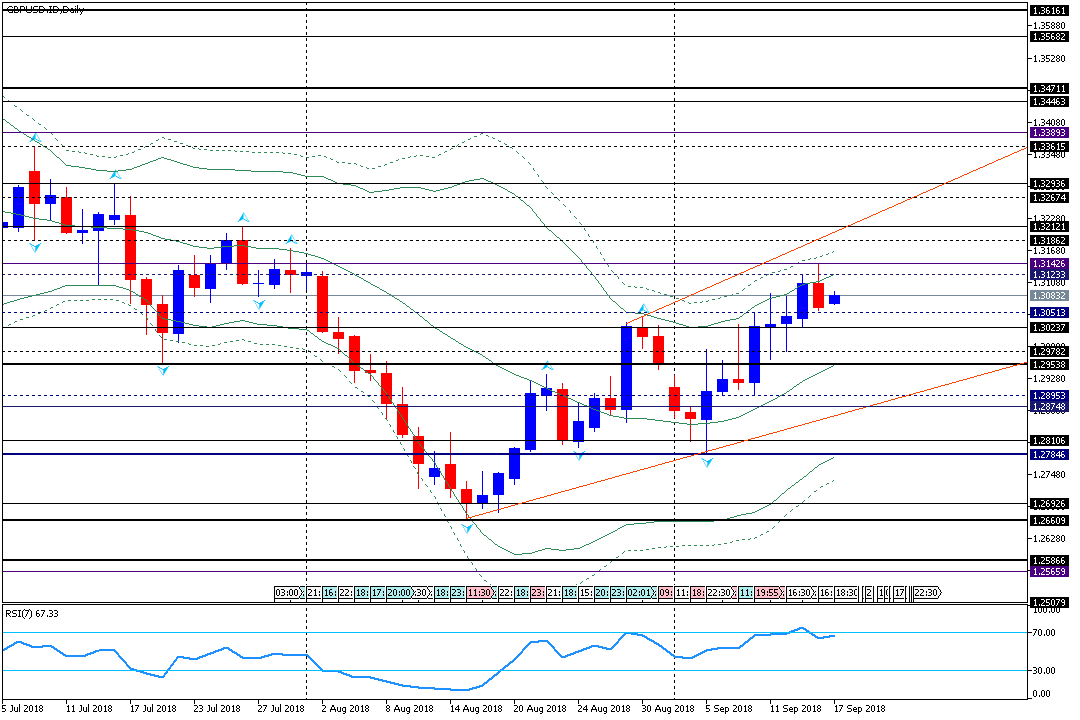Click the down fractal arrow under the 5 Sep candle
Screen dimensions: 1080x720
pyautogui.click(x=707, y=462)
